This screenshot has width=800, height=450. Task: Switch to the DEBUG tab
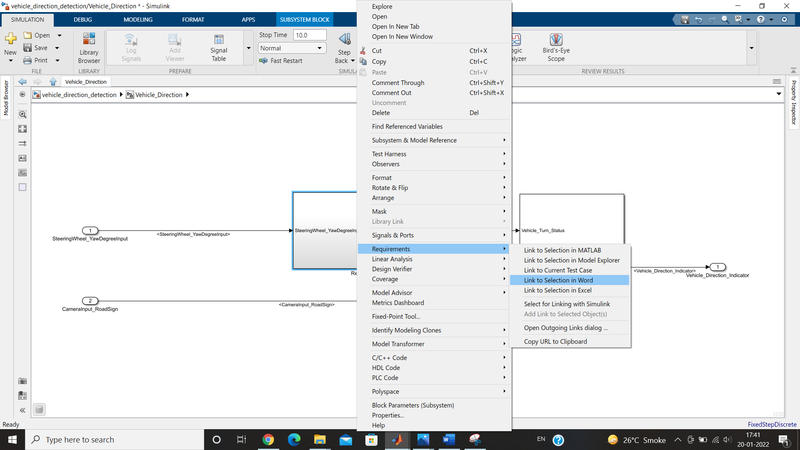tap(83, 19)
